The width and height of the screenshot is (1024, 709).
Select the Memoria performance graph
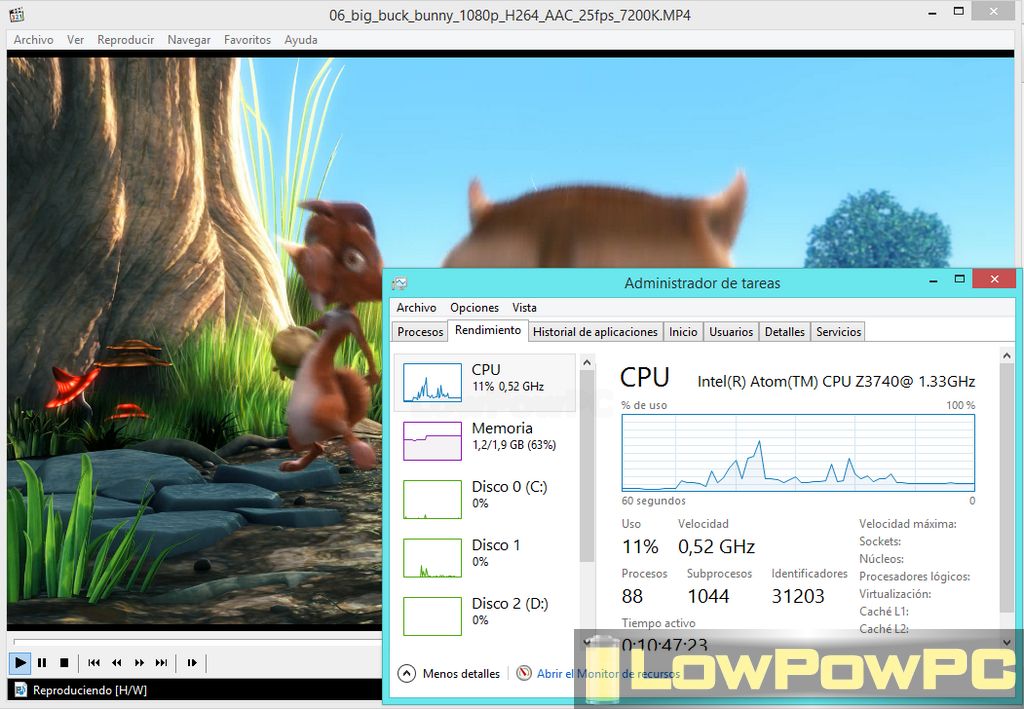[485, 437]
